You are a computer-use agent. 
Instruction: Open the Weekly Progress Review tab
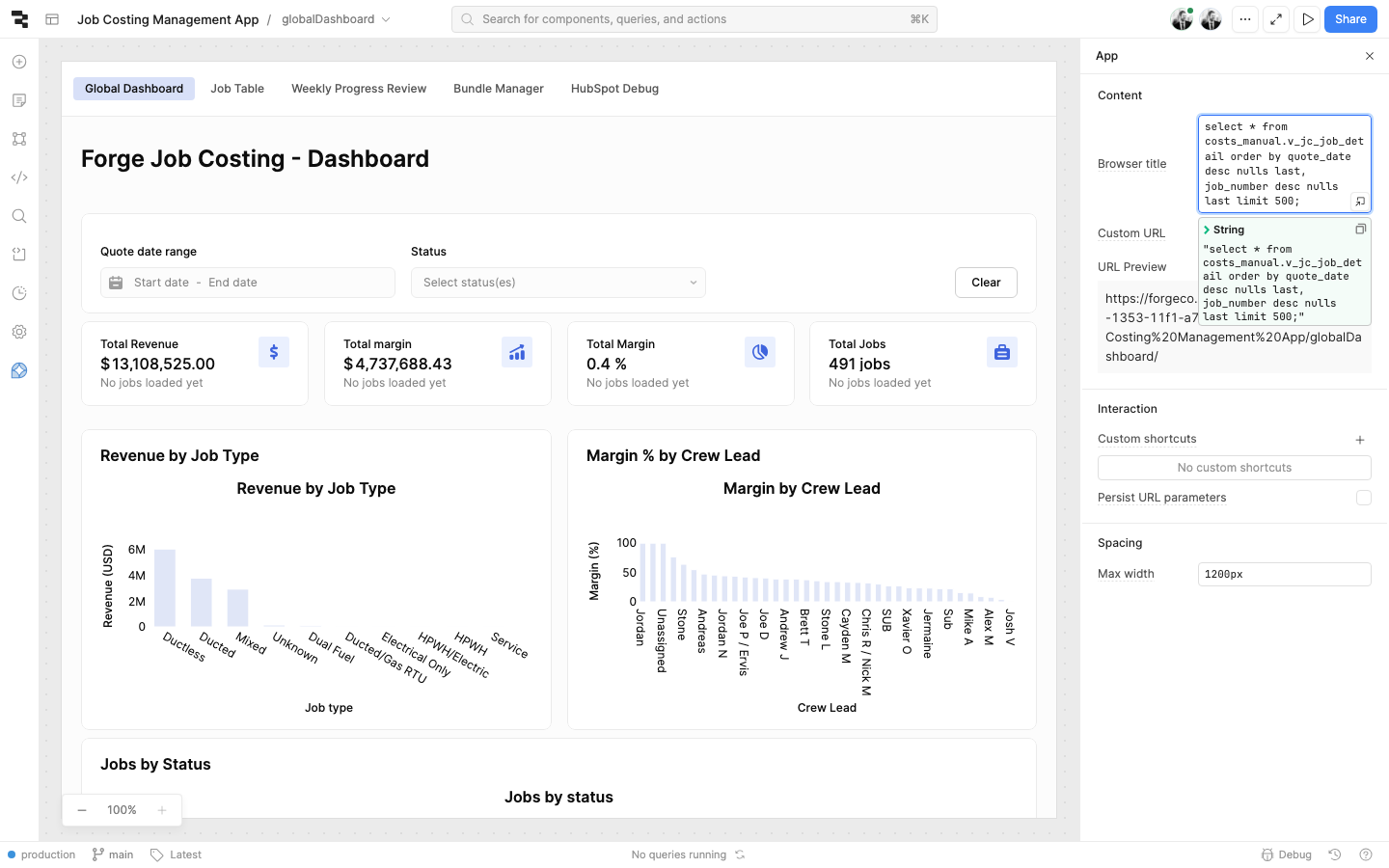click(359, 89)
